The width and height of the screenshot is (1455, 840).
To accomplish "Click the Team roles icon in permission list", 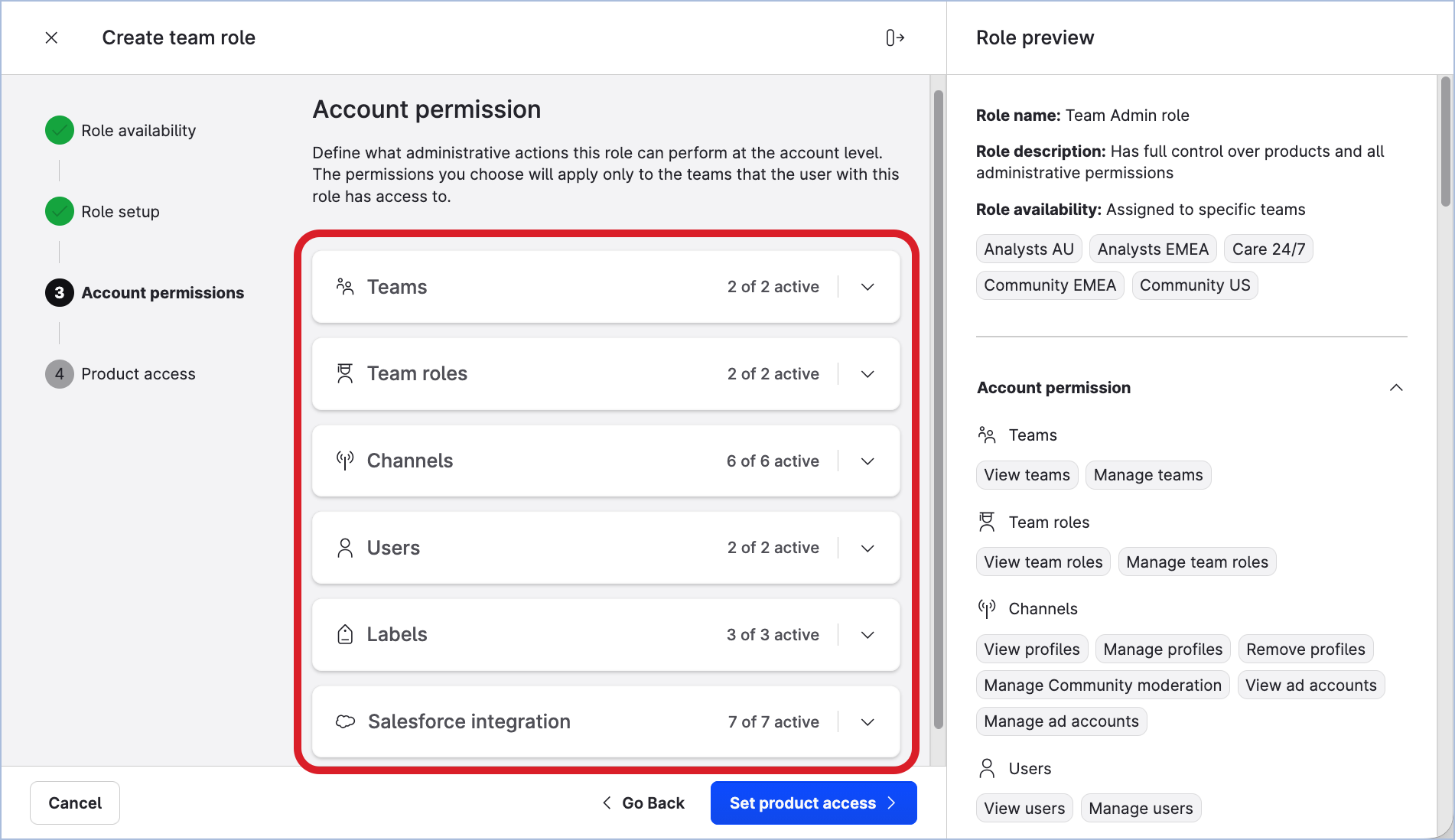I will point(345,373).
